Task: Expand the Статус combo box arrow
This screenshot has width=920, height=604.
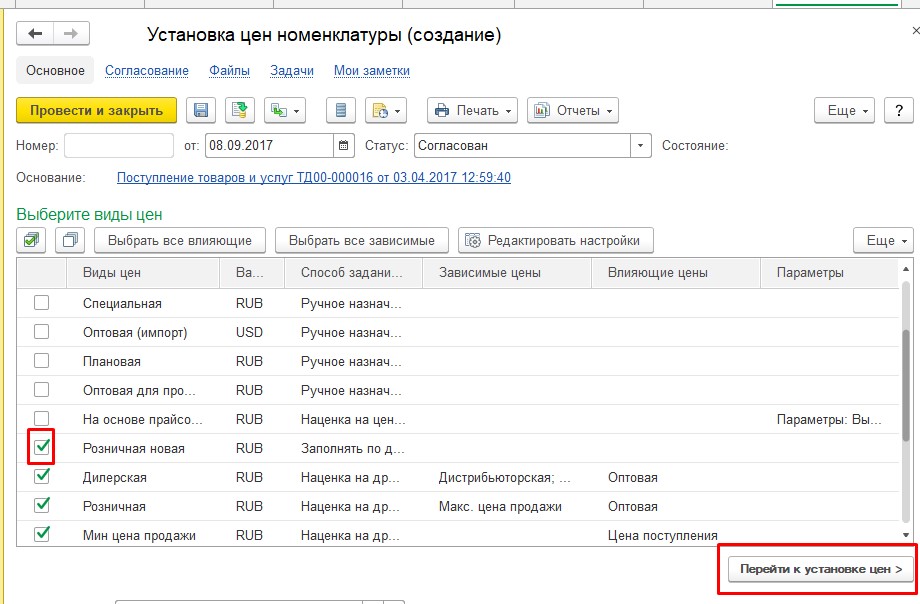Action: tap(641, 146)
